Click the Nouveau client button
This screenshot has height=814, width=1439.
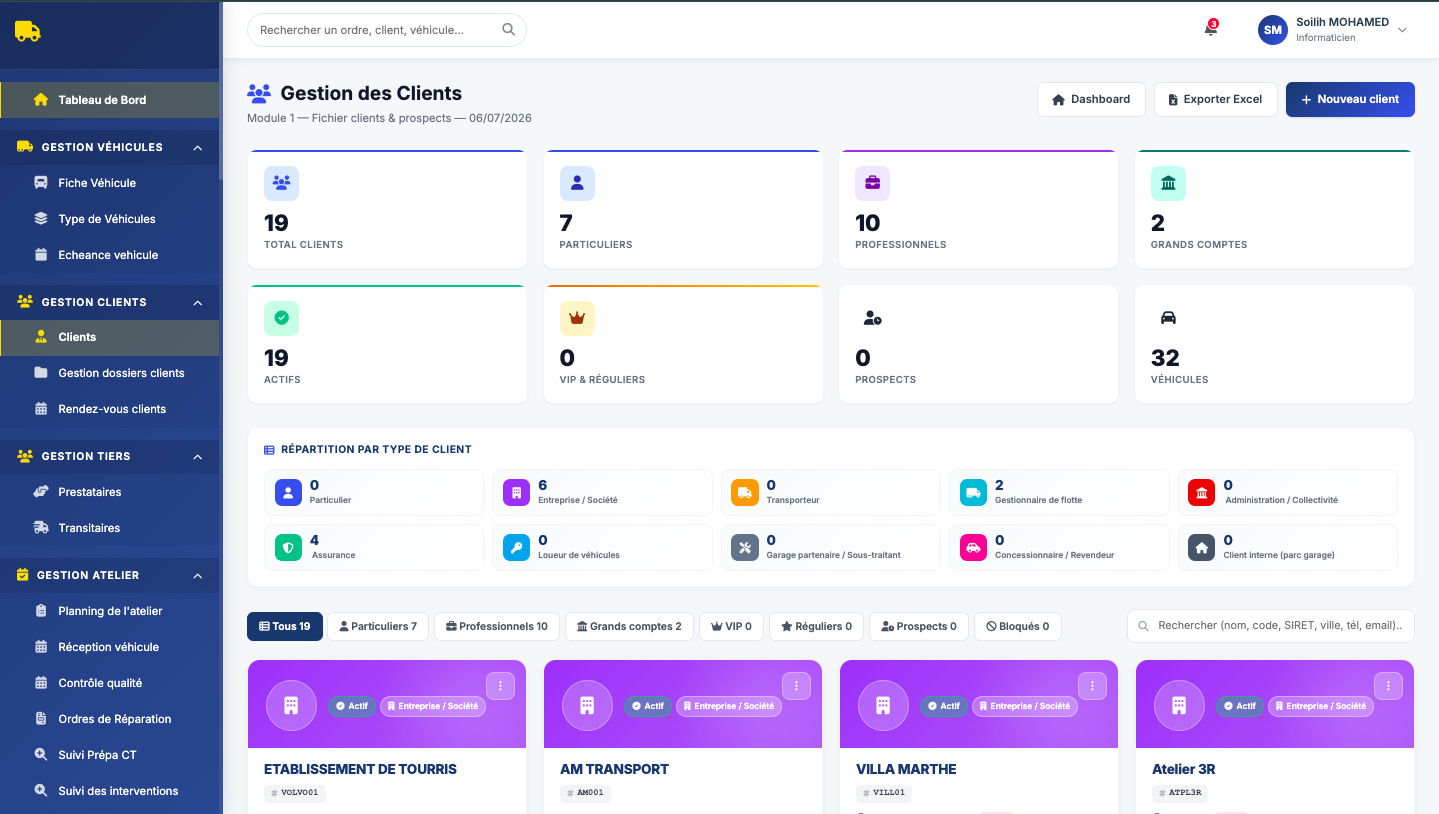pos(1350,99)
